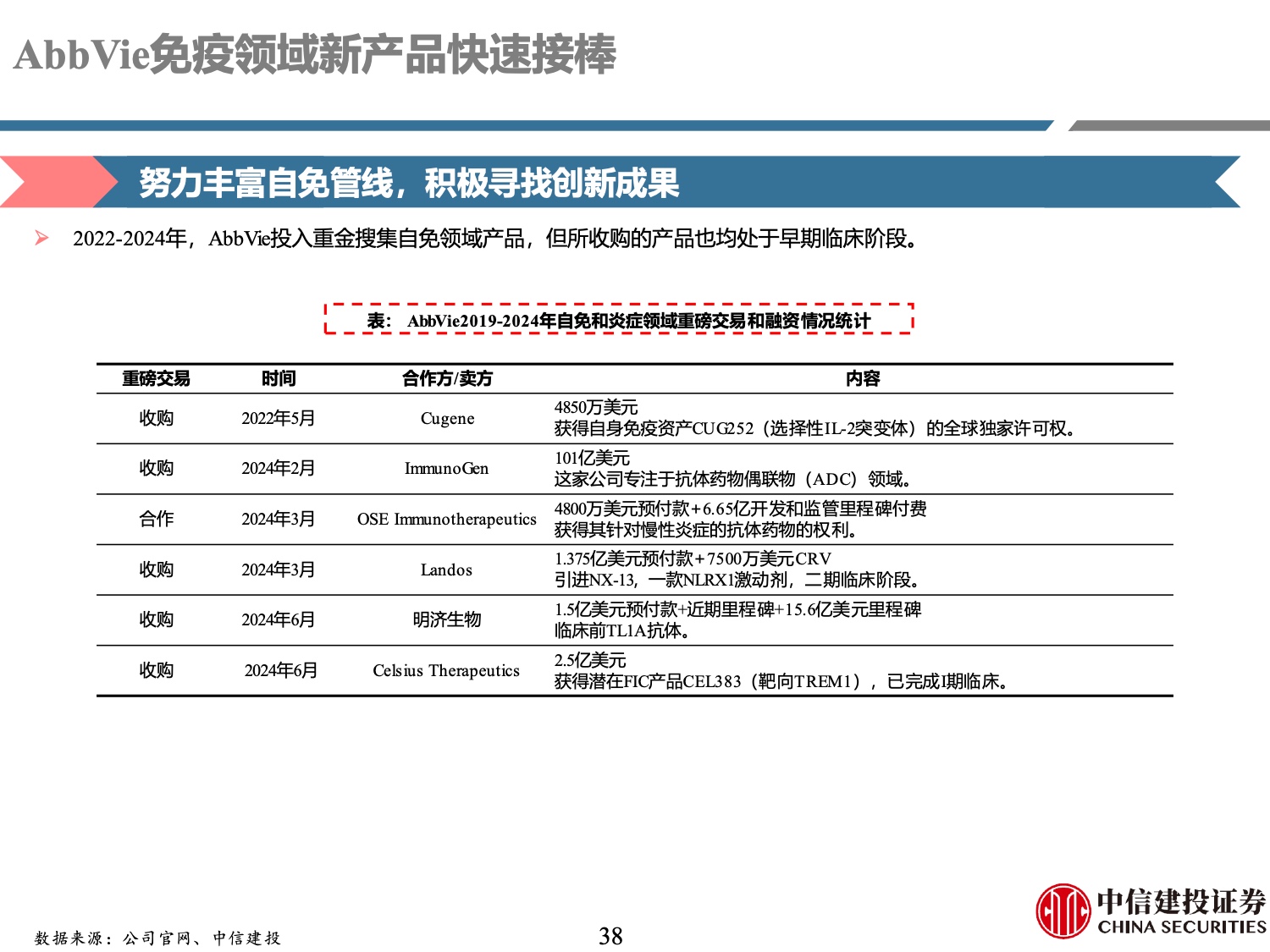
Task: Click the page number 38
Action: point(610,936)
